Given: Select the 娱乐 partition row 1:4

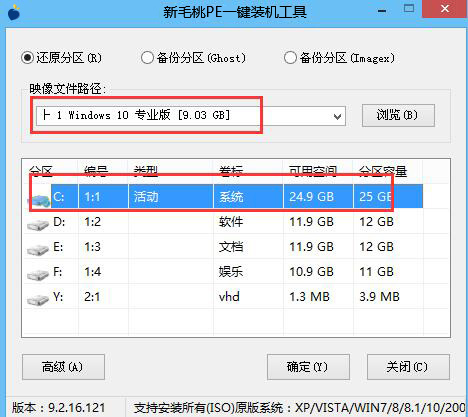Looking at the screenshot, I should tap(223, 272).
